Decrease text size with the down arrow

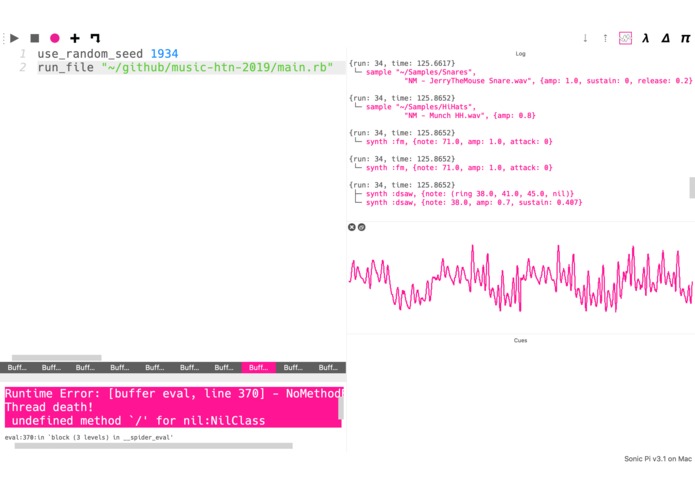tap(585, 38)
